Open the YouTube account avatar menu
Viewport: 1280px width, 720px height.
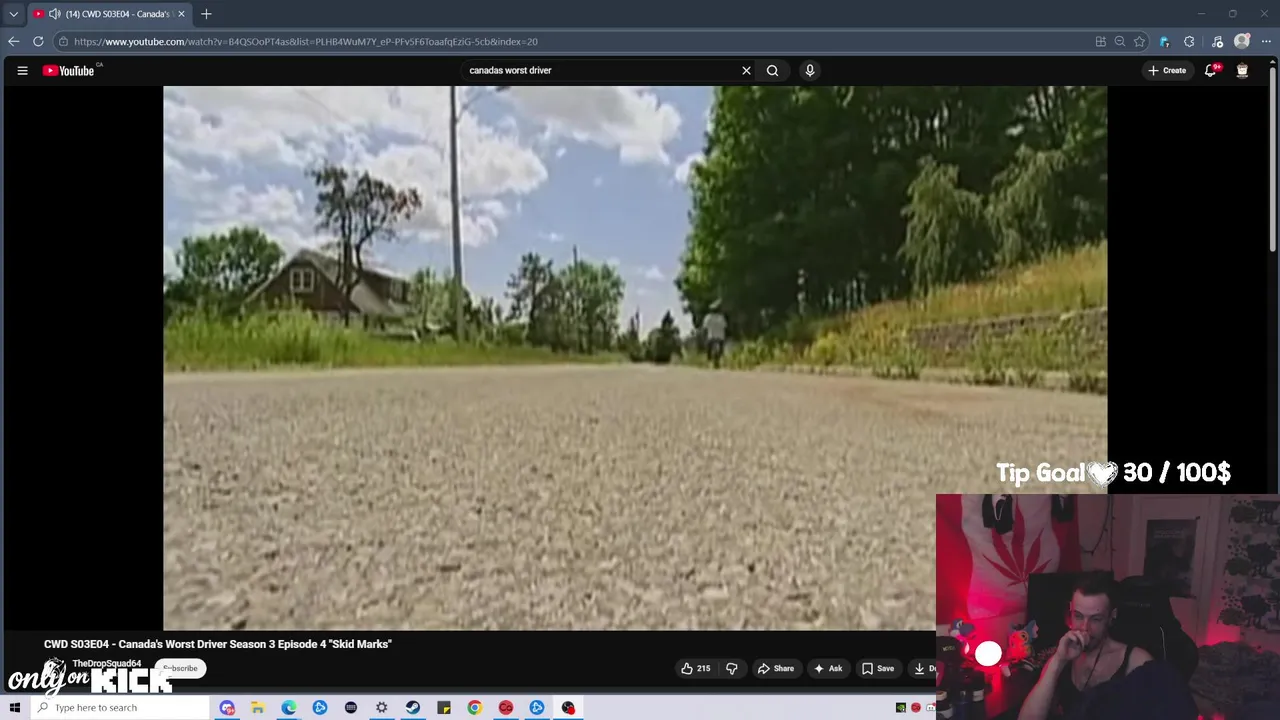tap(1242, 70)
